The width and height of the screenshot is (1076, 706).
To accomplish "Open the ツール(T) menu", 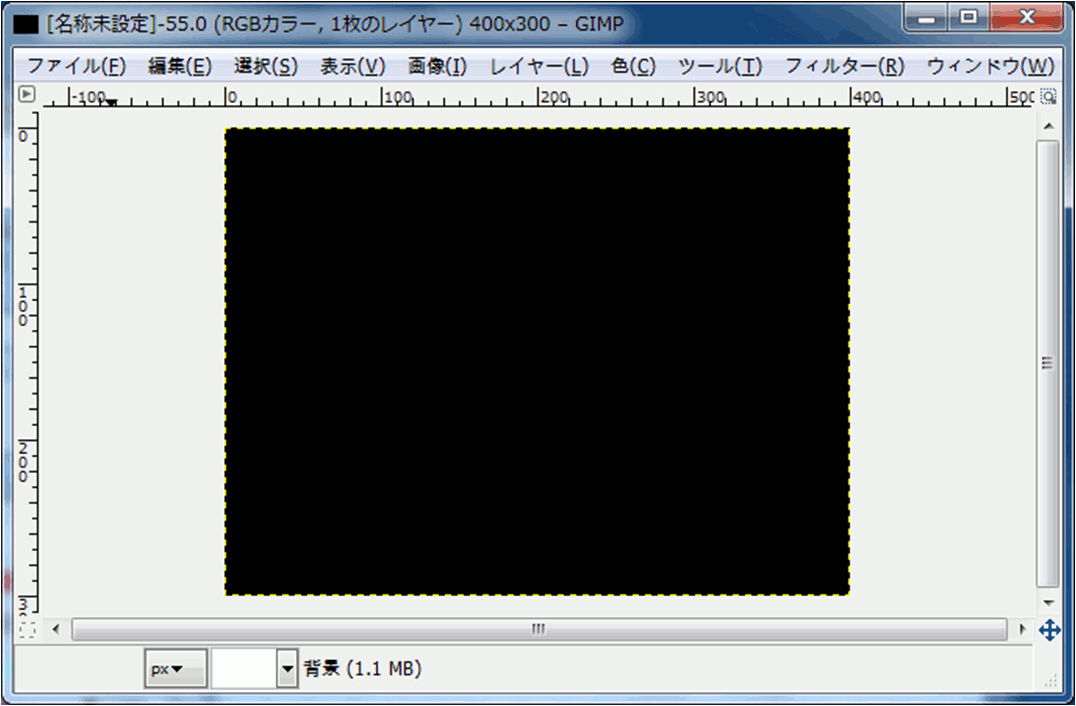I will pos(719,67).
